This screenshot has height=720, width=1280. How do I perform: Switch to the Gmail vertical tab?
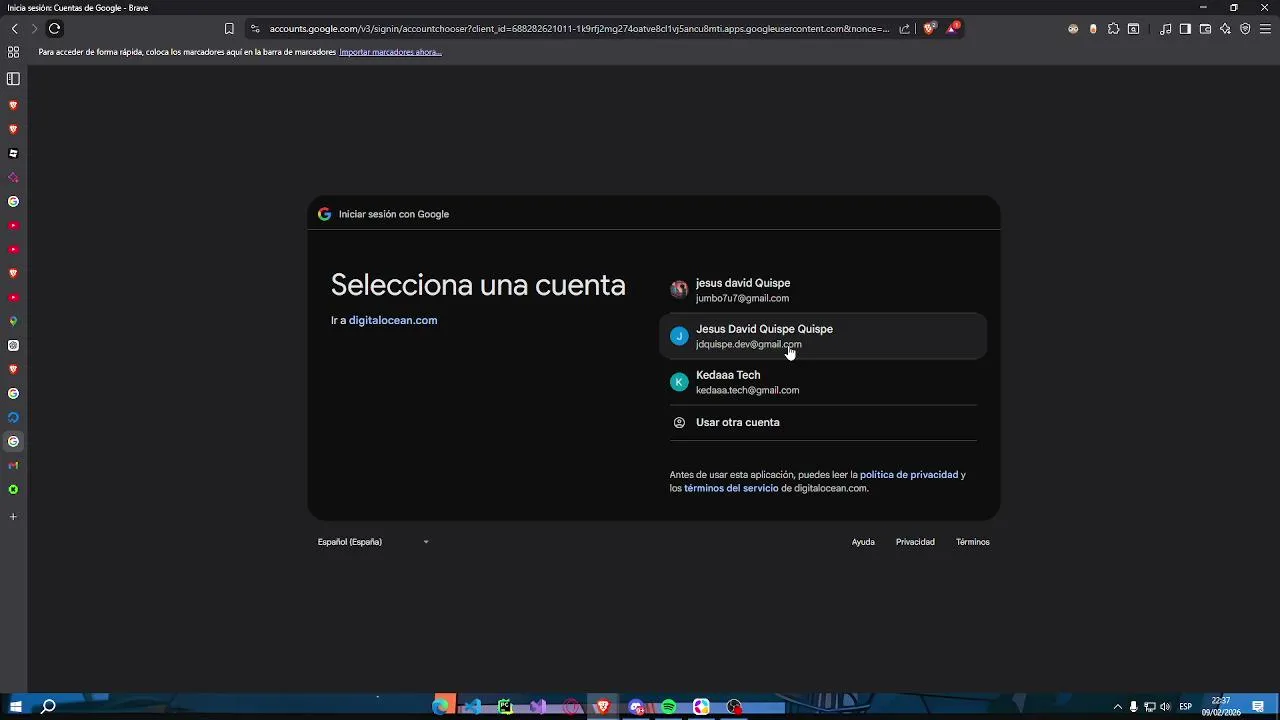point(13,465)
